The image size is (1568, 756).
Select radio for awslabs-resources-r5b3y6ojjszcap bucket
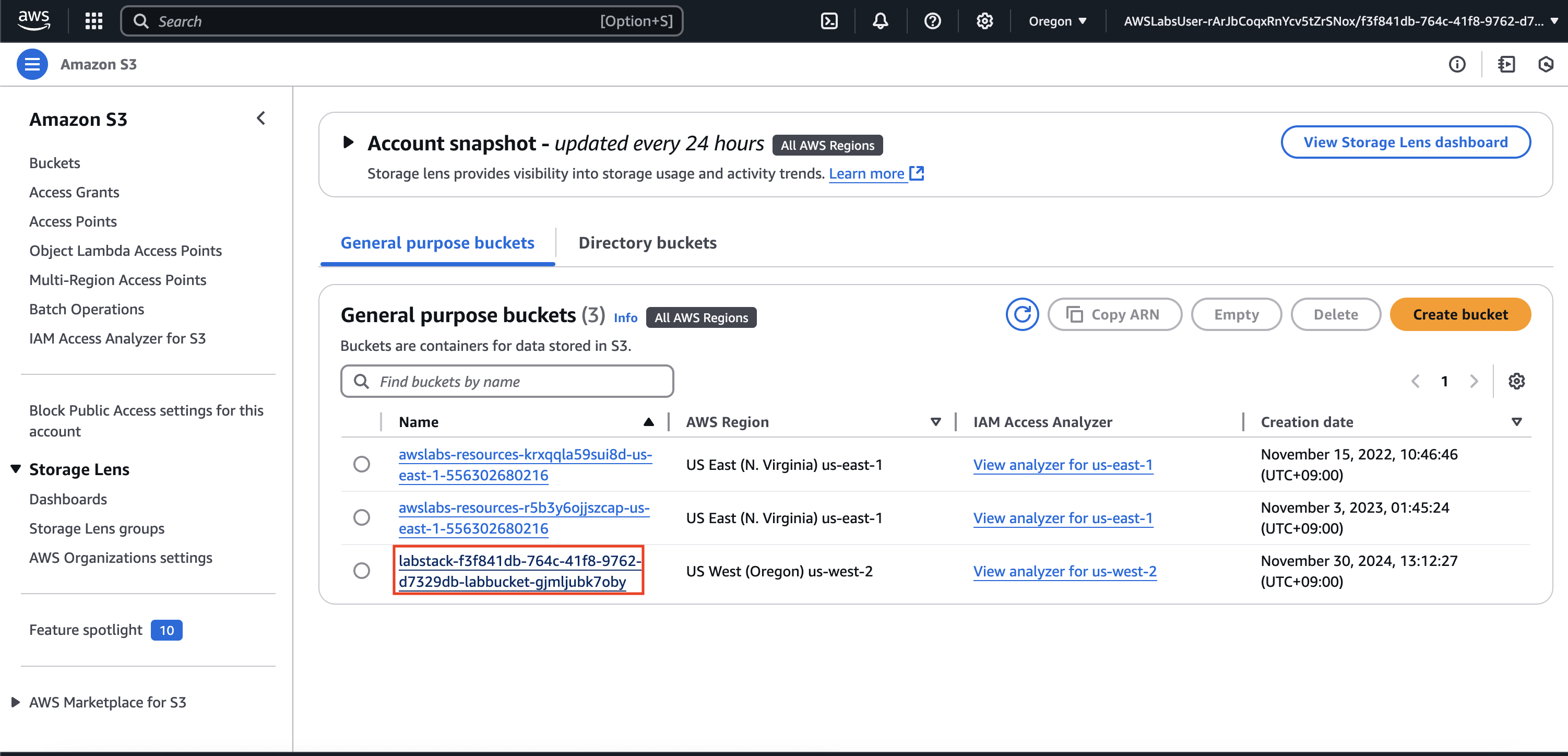click(x=362, y=518)
